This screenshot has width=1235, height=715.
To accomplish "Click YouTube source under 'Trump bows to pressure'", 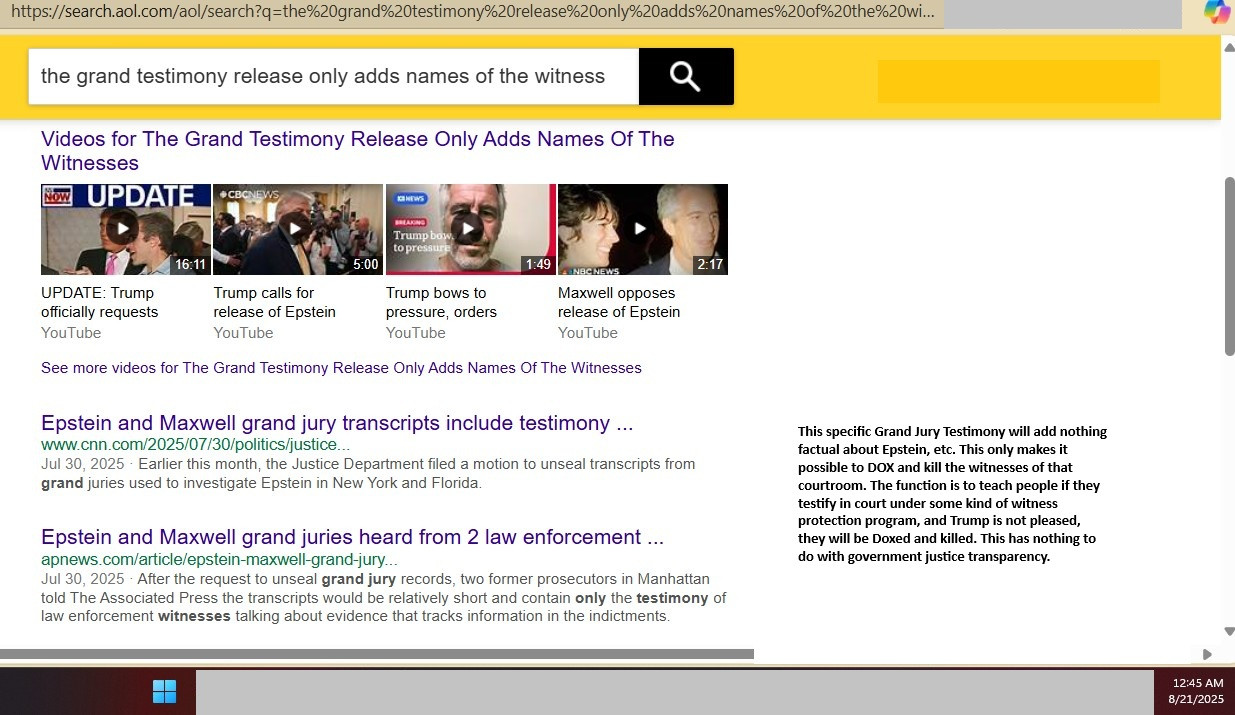I will pos(416,333).
